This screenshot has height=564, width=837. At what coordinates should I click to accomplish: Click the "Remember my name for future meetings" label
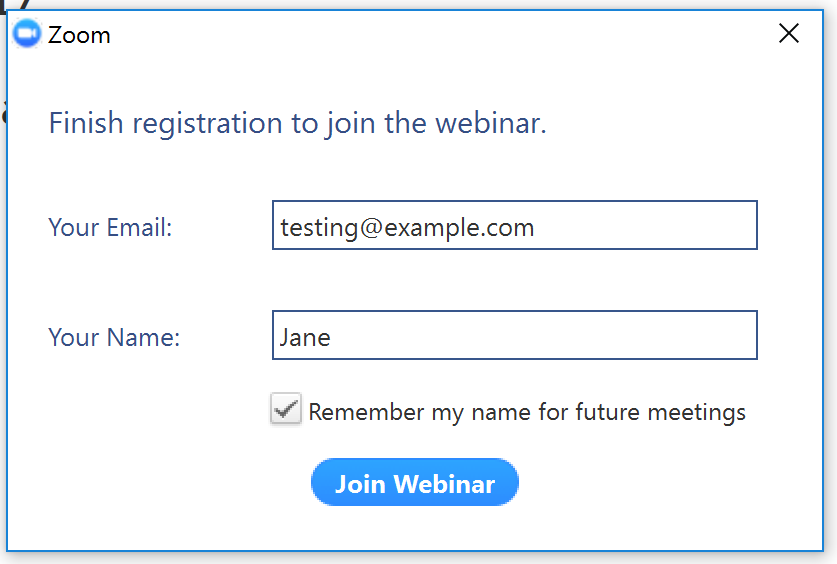coord(527,412)
